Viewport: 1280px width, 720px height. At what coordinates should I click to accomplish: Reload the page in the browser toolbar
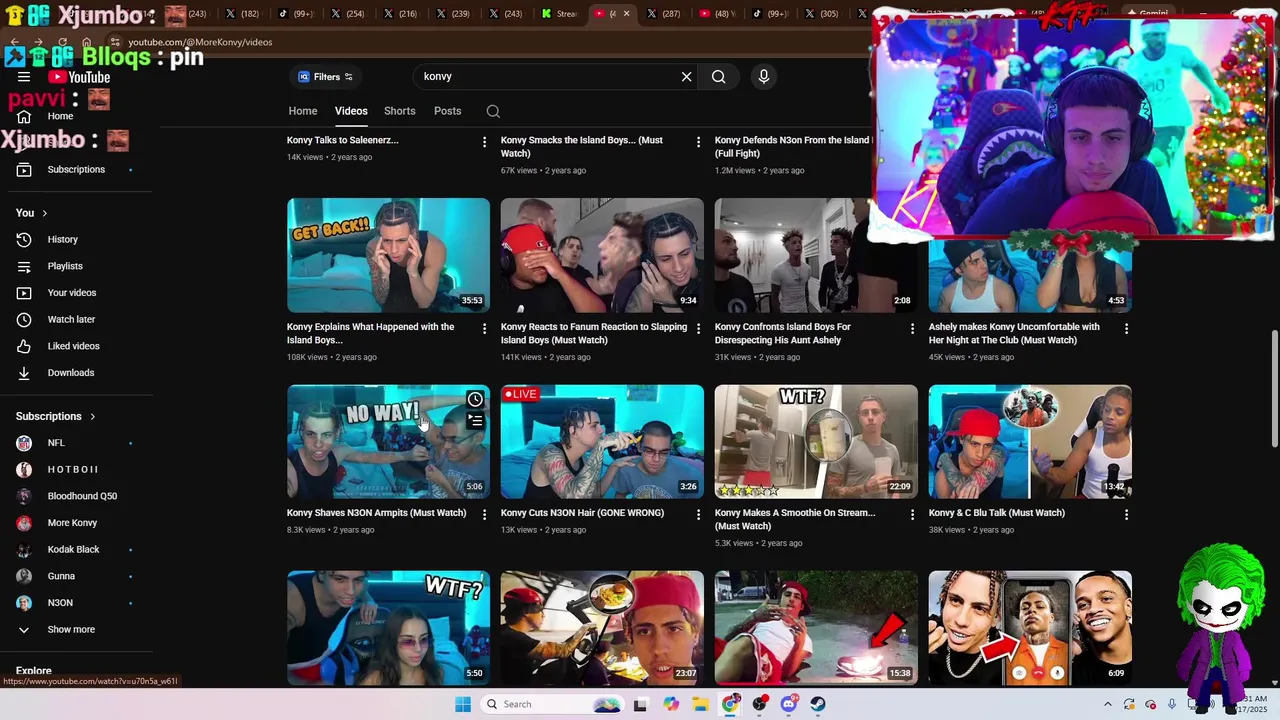point(61,42)
